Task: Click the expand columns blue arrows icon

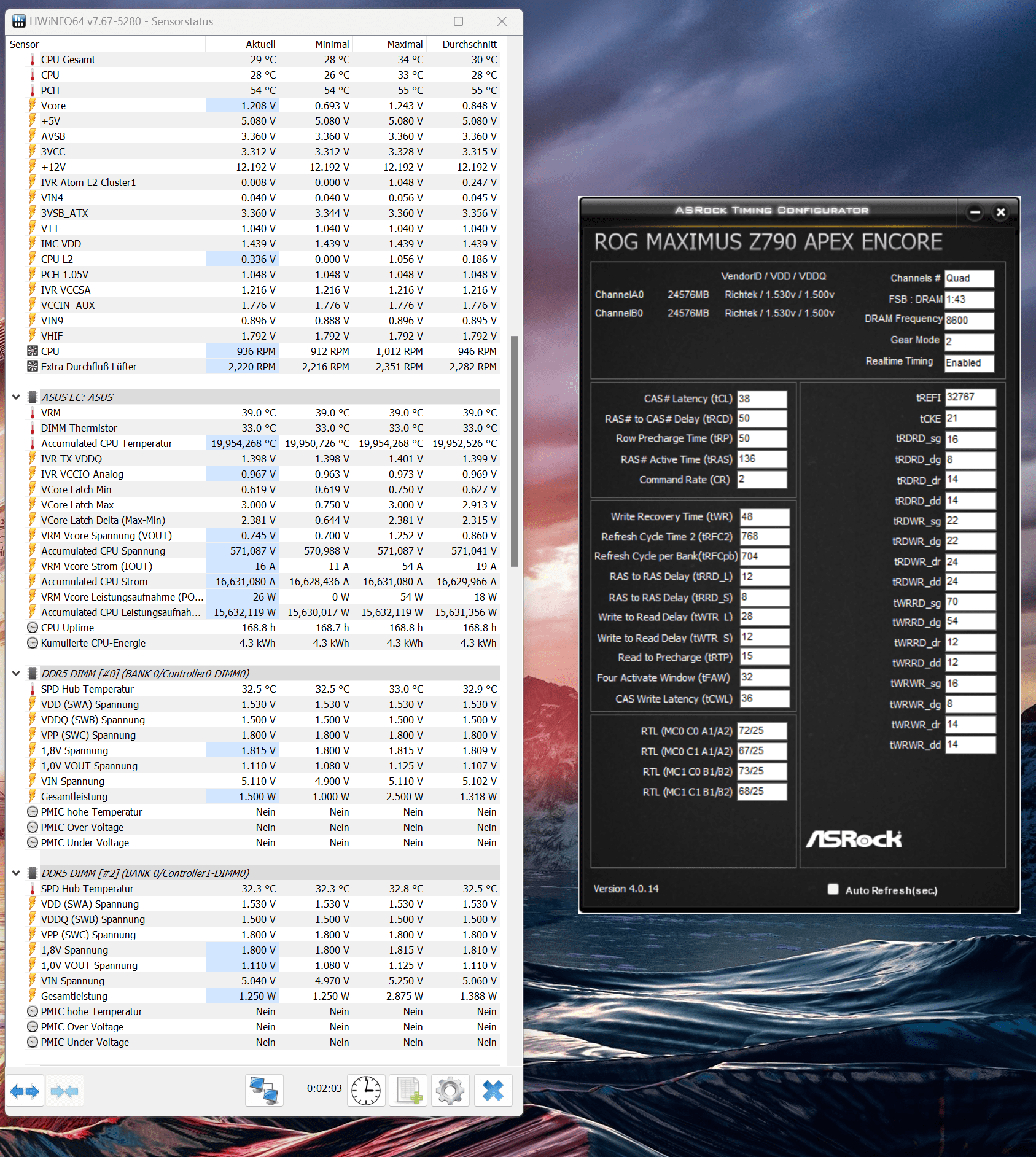Action: pyautogui.click(x=25, y=1091)
